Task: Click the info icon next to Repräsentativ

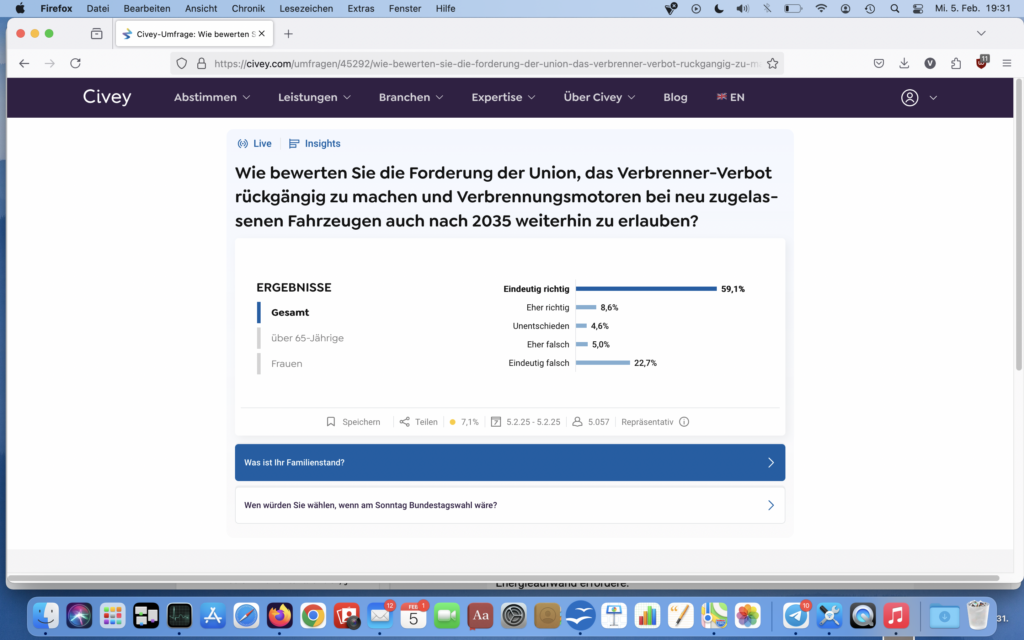Action: [x=684, y=422]
